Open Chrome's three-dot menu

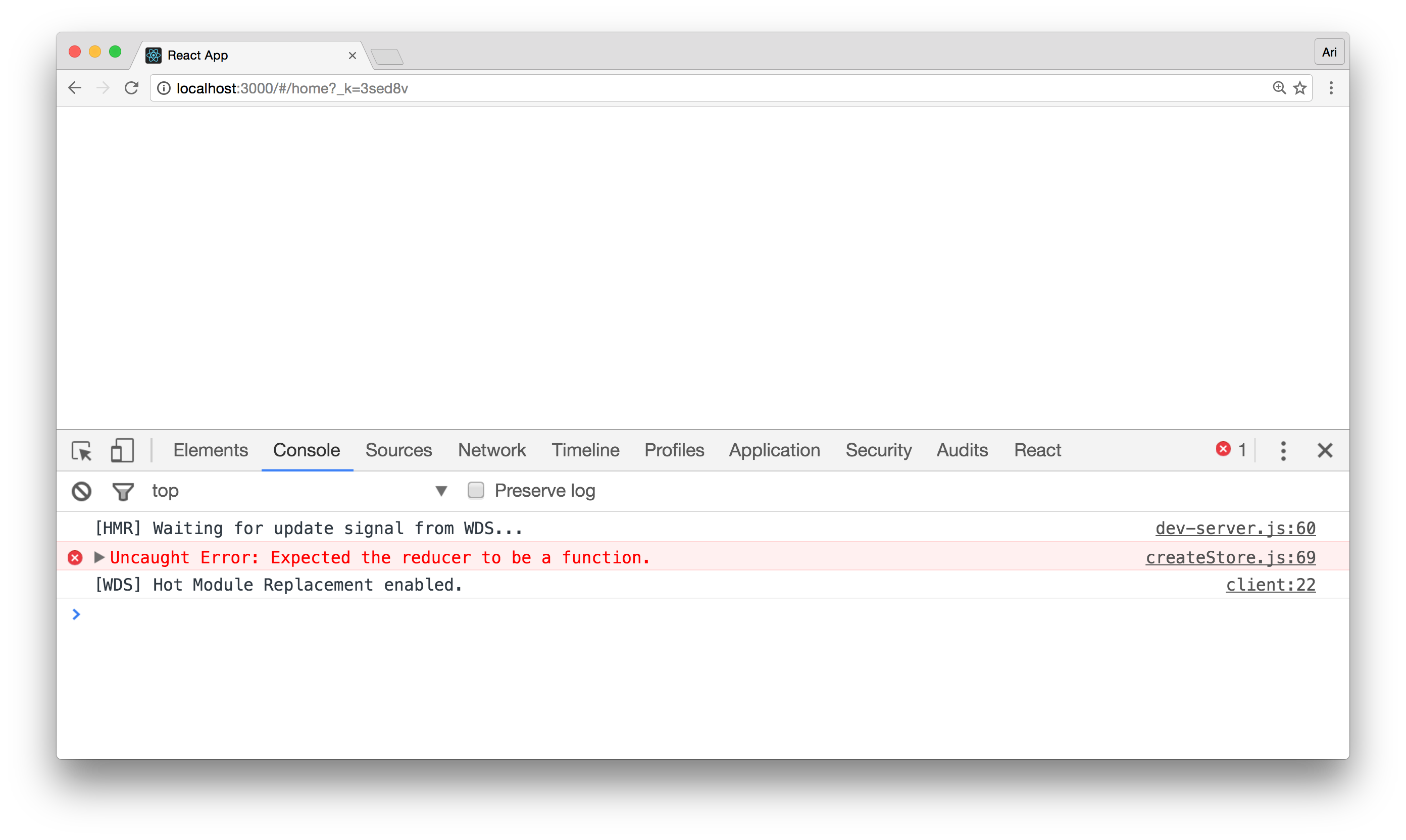click(1331, 88)
